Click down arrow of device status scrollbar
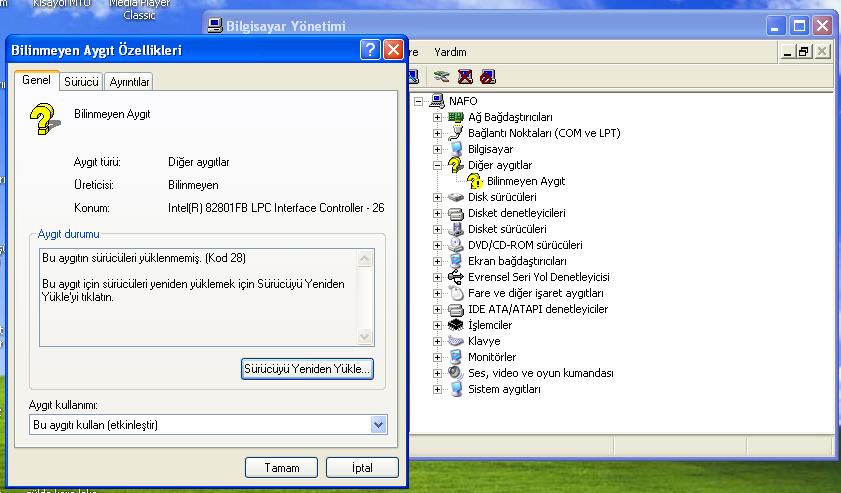841x493 pixels. tap(365, 338)
